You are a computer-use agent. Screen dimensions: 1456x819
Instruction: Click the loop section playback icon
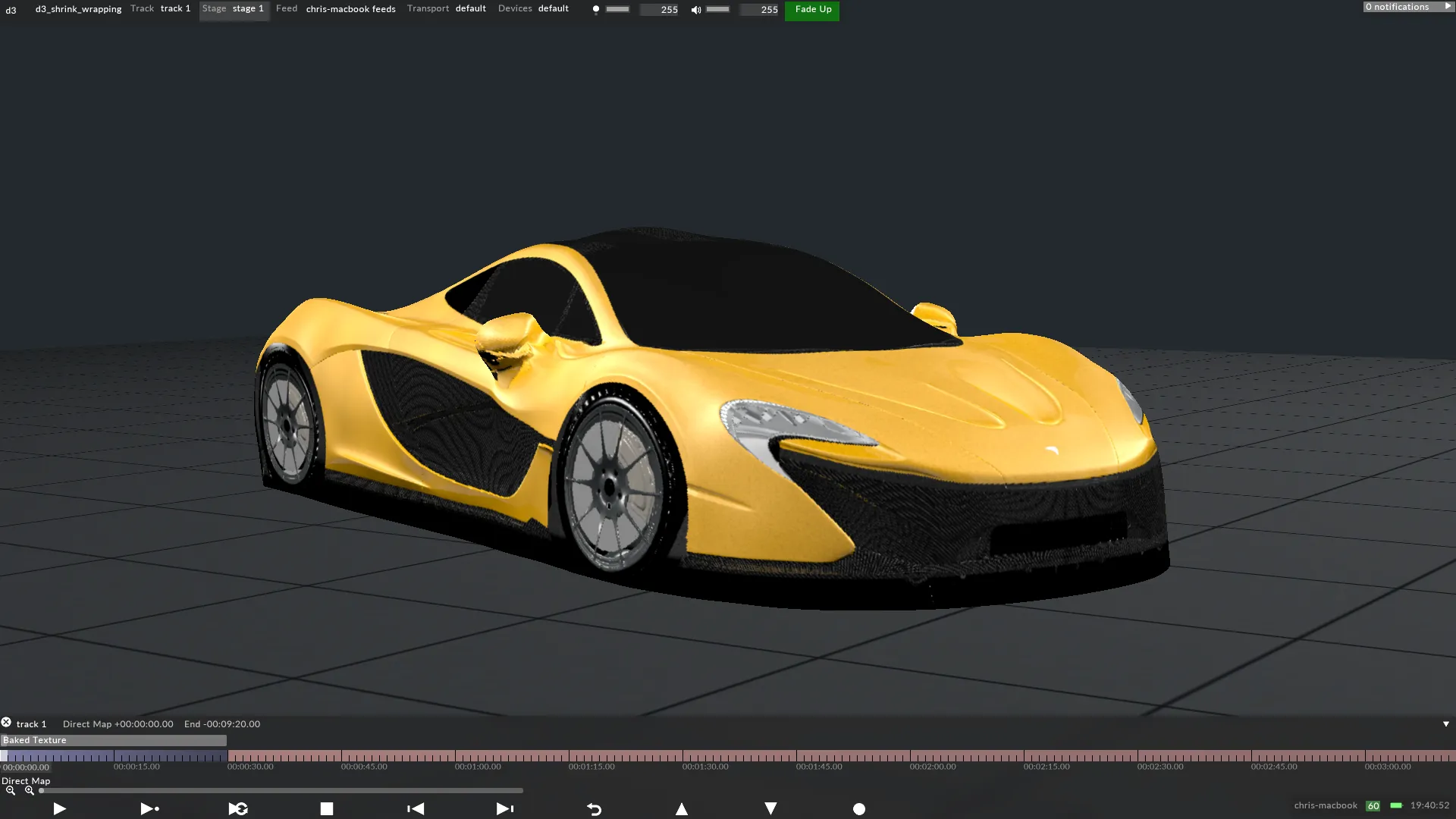click(238, 809)
